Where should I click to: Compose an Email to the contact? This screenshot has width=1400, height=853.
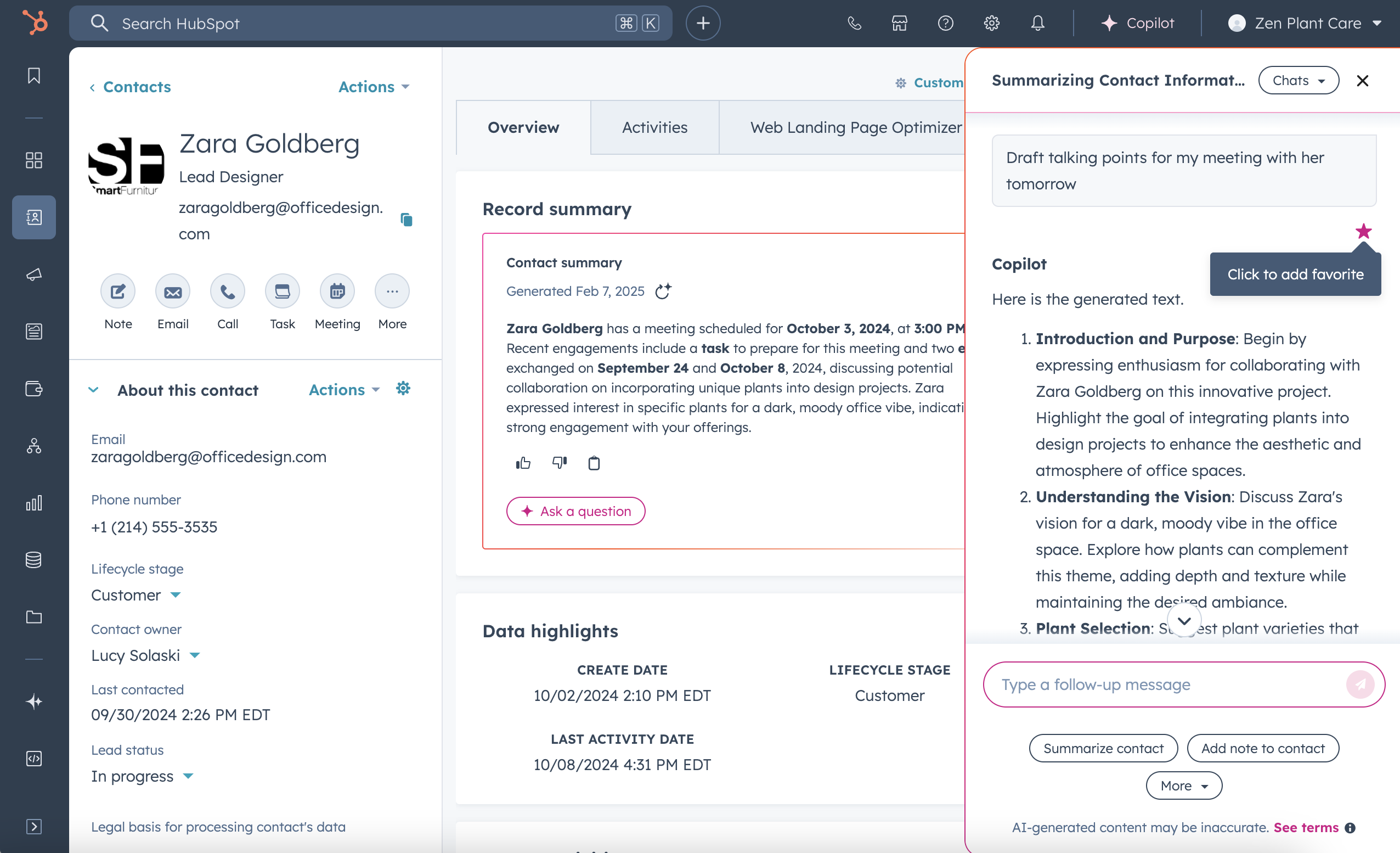[x=173, y=291]
